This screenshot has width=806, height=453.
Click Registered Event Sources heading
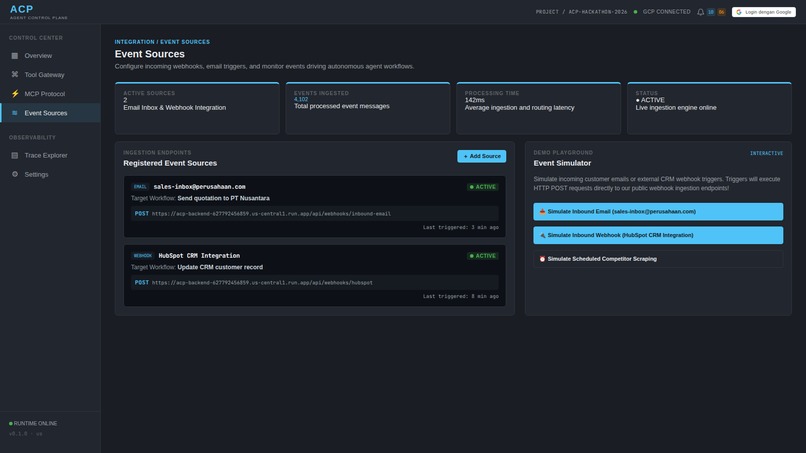click(170, 163)
